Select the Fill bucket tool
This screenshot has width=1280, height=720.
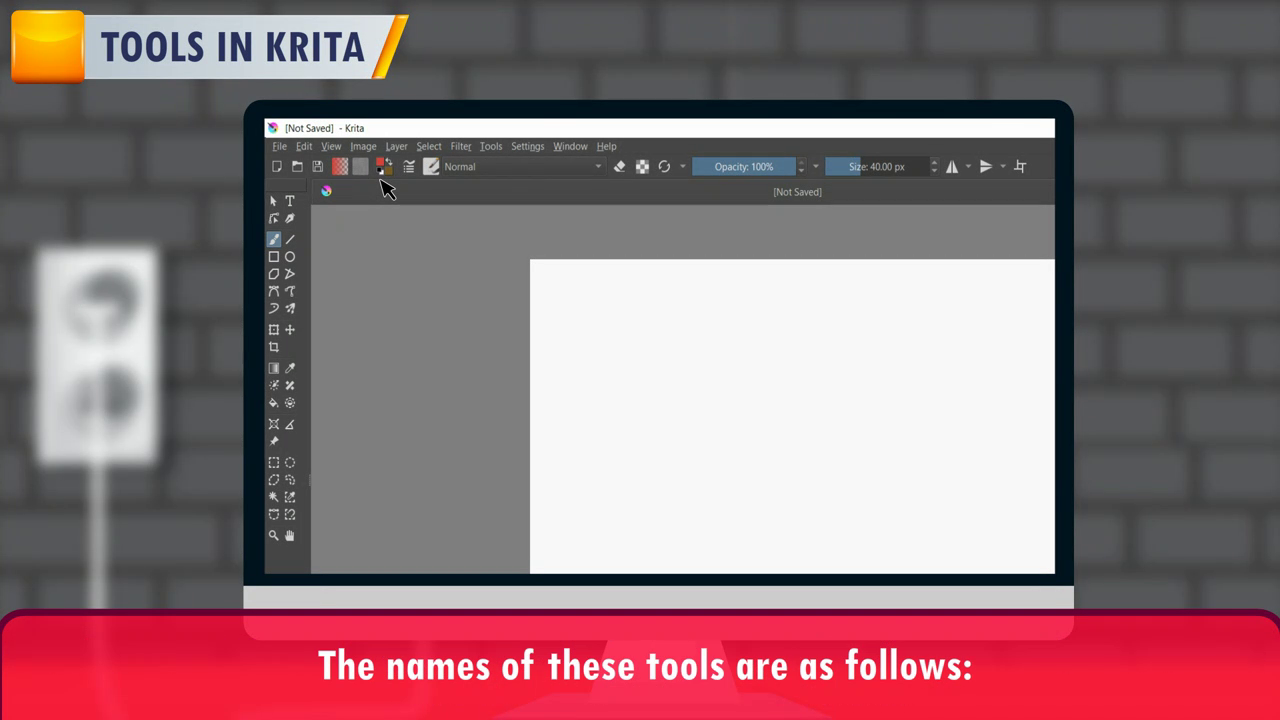[273, 403]
